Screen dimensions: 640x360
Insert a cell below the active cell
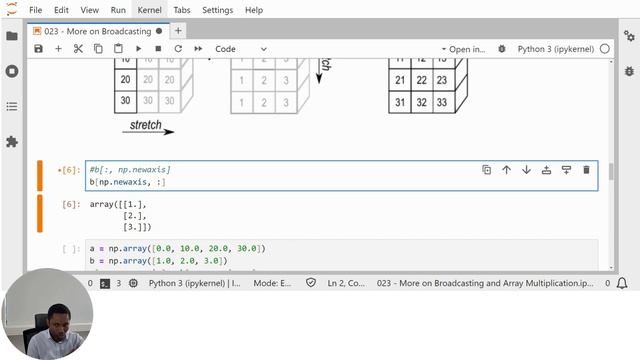pos(567,170)
